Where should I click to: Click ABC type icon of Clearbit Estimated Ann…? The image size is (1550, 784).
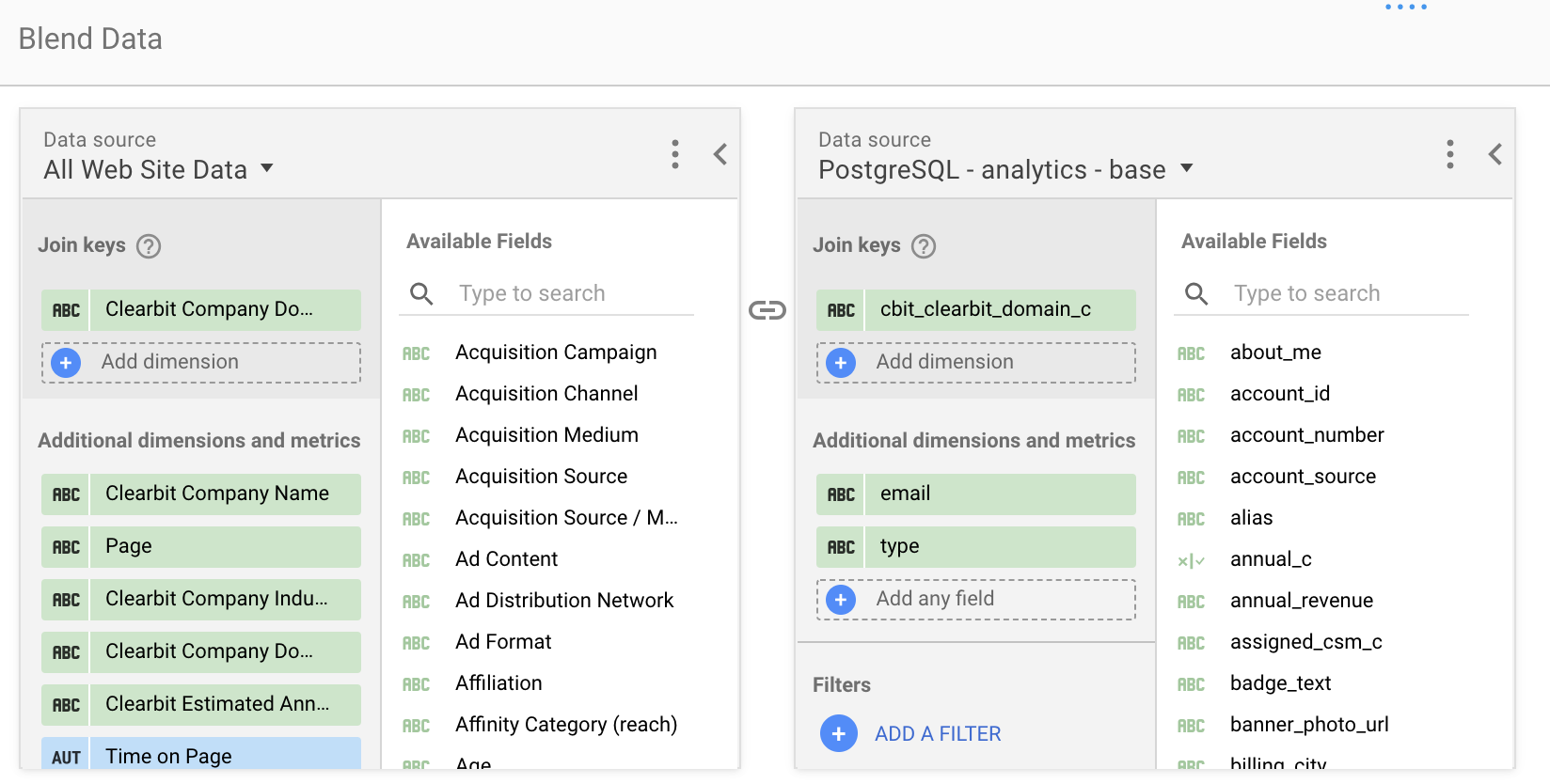[66, 705]
